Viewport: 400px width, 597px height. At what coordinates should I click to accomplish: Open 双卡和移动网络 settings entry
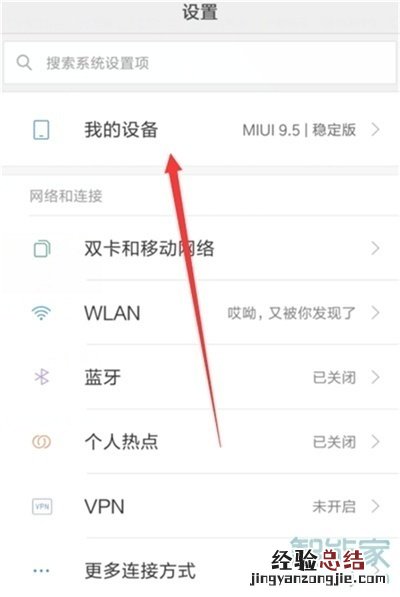[200, 248]
